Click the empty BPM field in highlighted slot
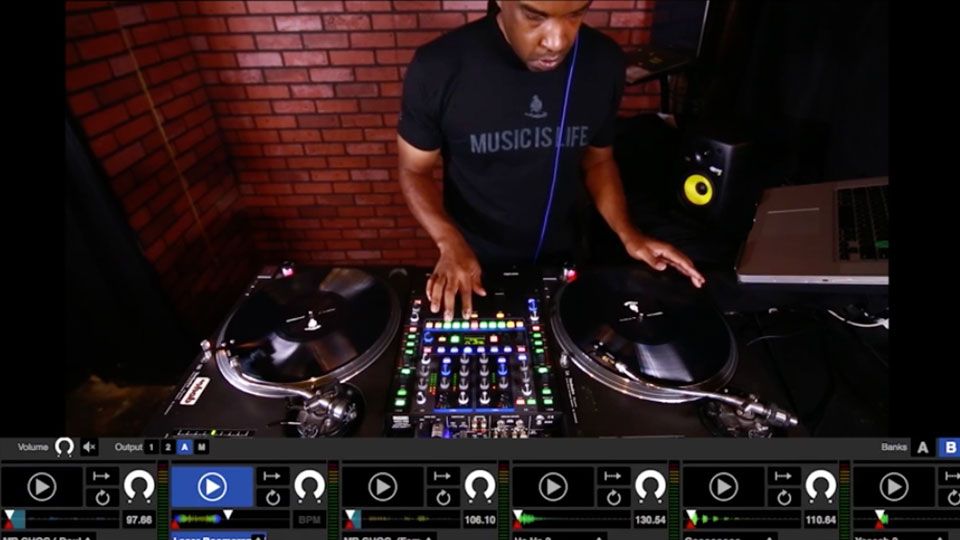The height and width of the screenshot is (540, 960). pyautogui.click(x=309, y=520)
